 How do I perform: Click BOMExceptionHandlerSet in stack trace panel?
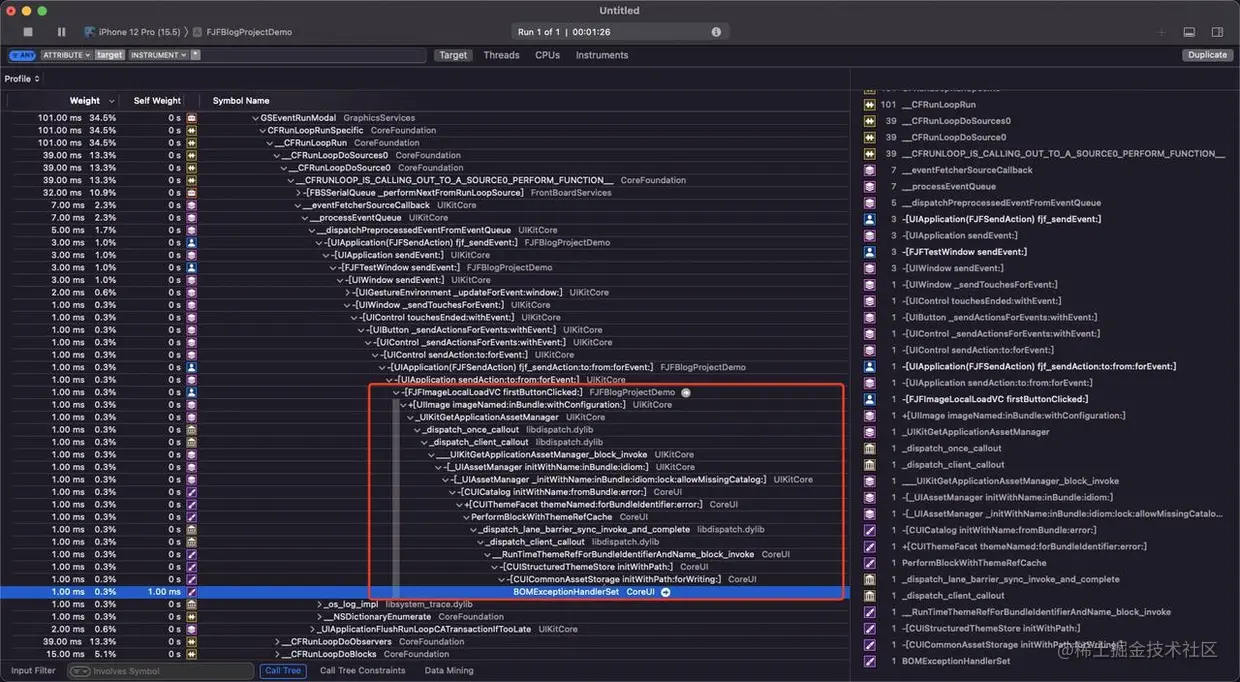[x=956, y=661]
